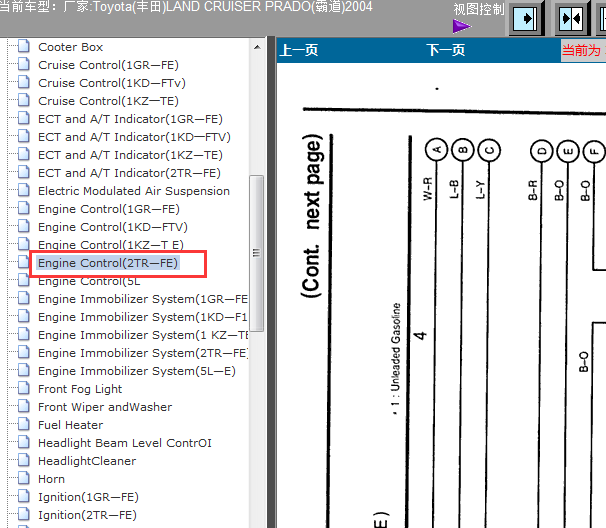Viewport: 606px width, 528px height.
Task: Select HeadlightCleaner entry
Action: click(87, 461)
